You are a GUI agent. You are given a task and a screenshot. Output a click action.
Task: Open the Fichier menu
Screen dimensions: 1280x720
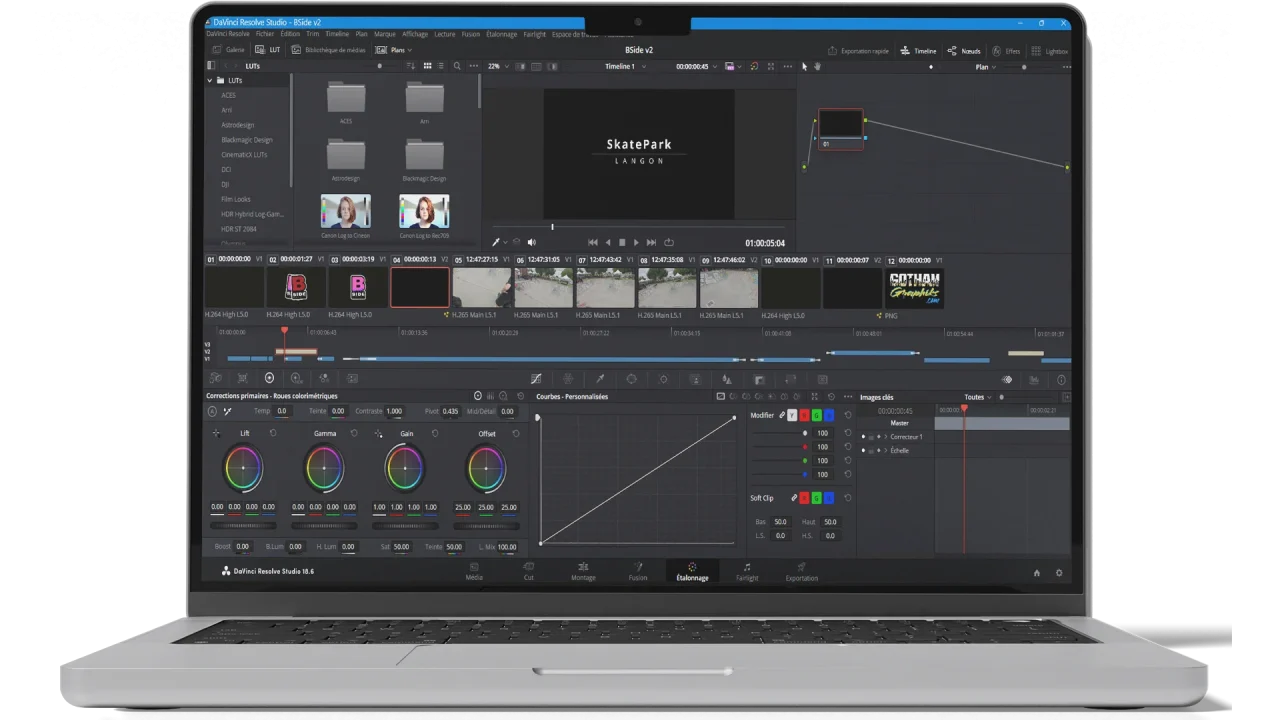click(265, 34)
